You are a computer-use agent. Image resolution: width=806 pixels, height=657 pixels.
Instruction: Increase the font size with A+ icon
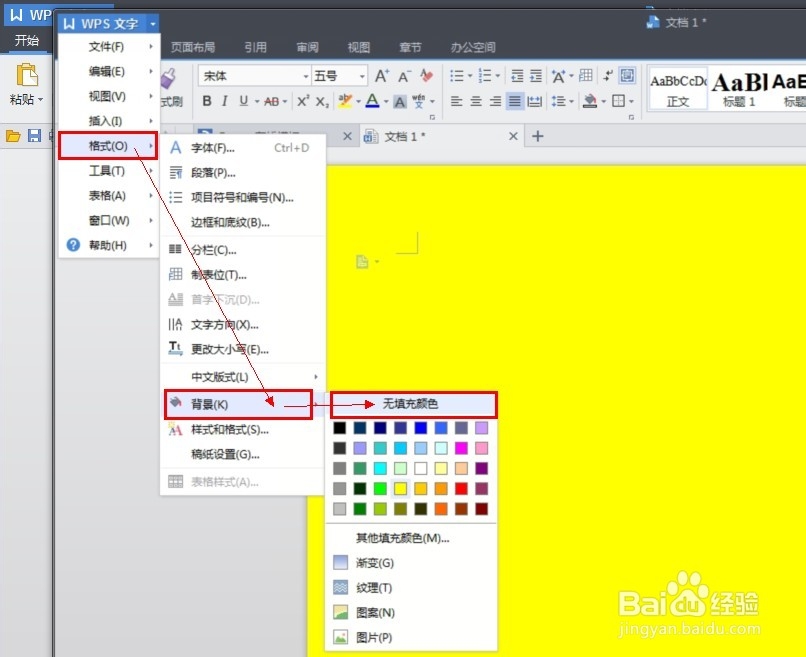click(381, 74)
